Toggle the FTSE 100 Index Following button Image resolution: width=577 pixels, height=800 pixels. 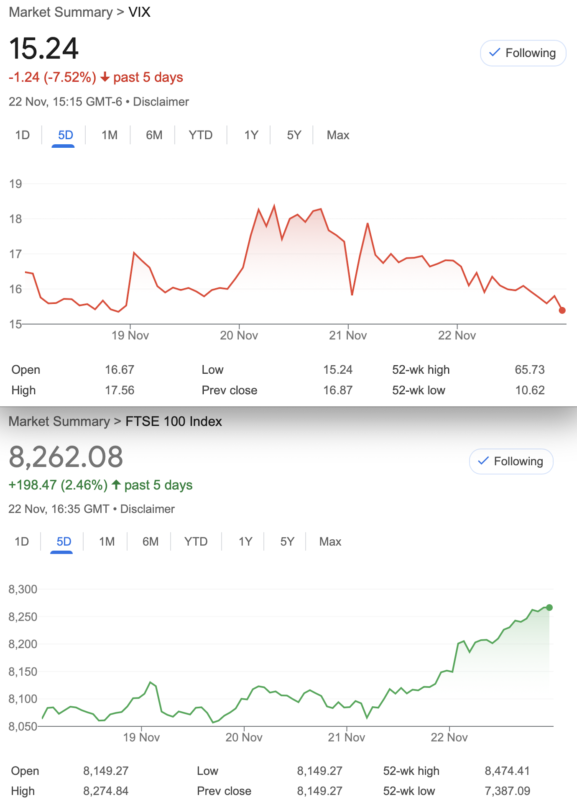511,461
